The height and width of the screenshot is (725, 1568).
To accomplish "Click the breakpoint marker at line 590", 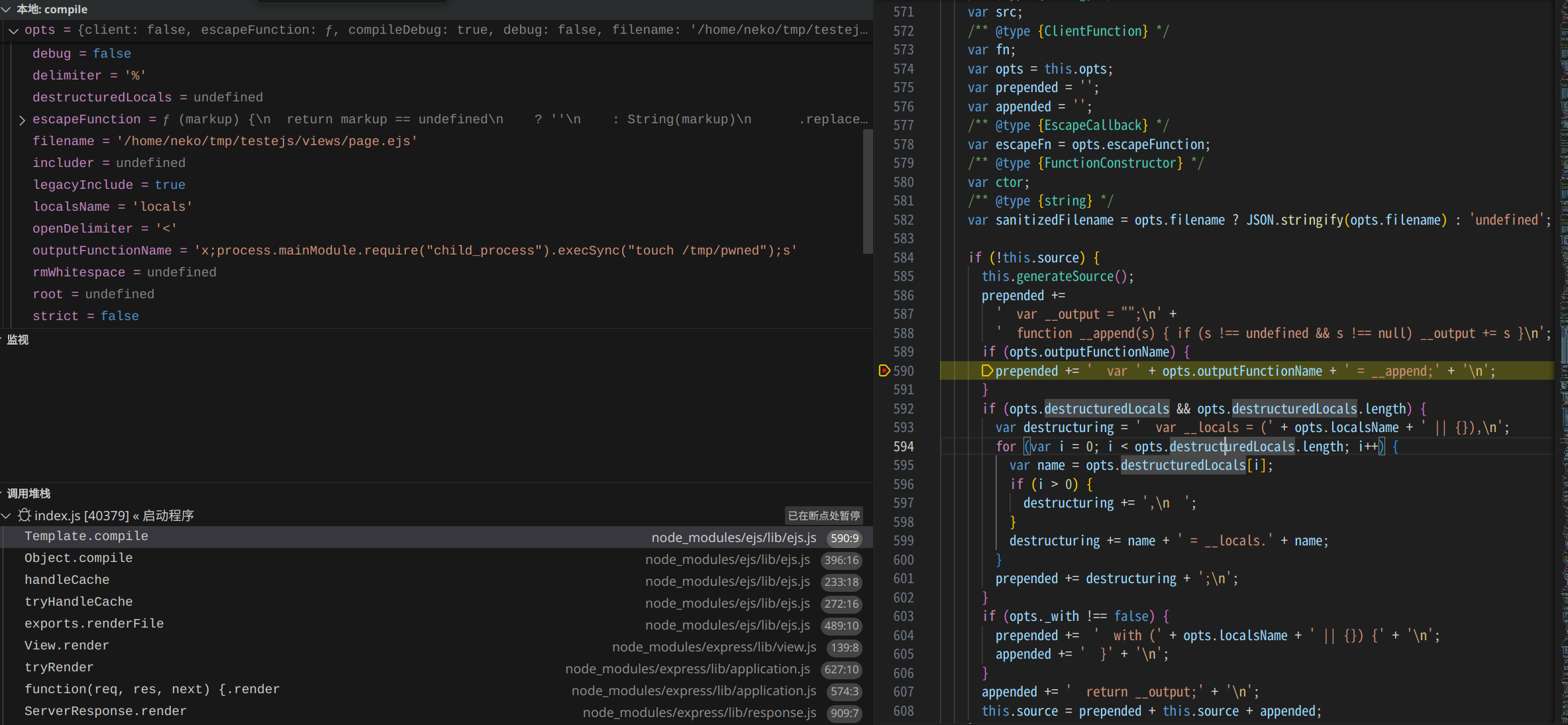I will [884, 370].
